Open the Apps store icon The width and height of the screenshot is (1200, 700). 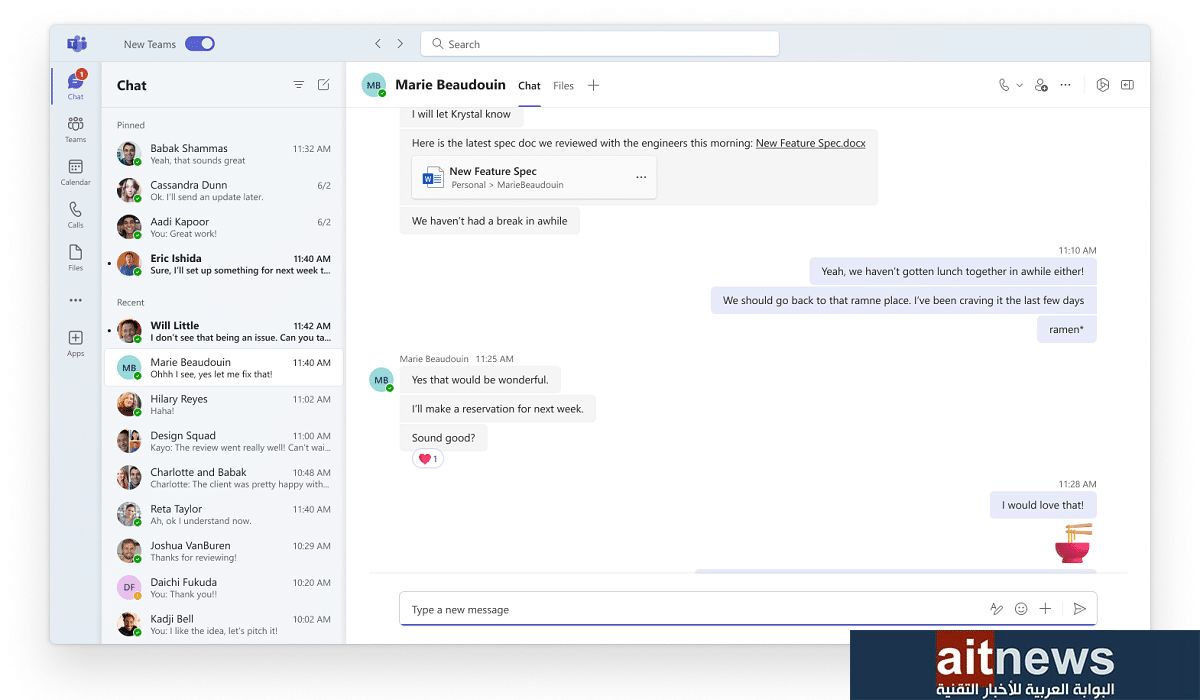click(75, 342)
